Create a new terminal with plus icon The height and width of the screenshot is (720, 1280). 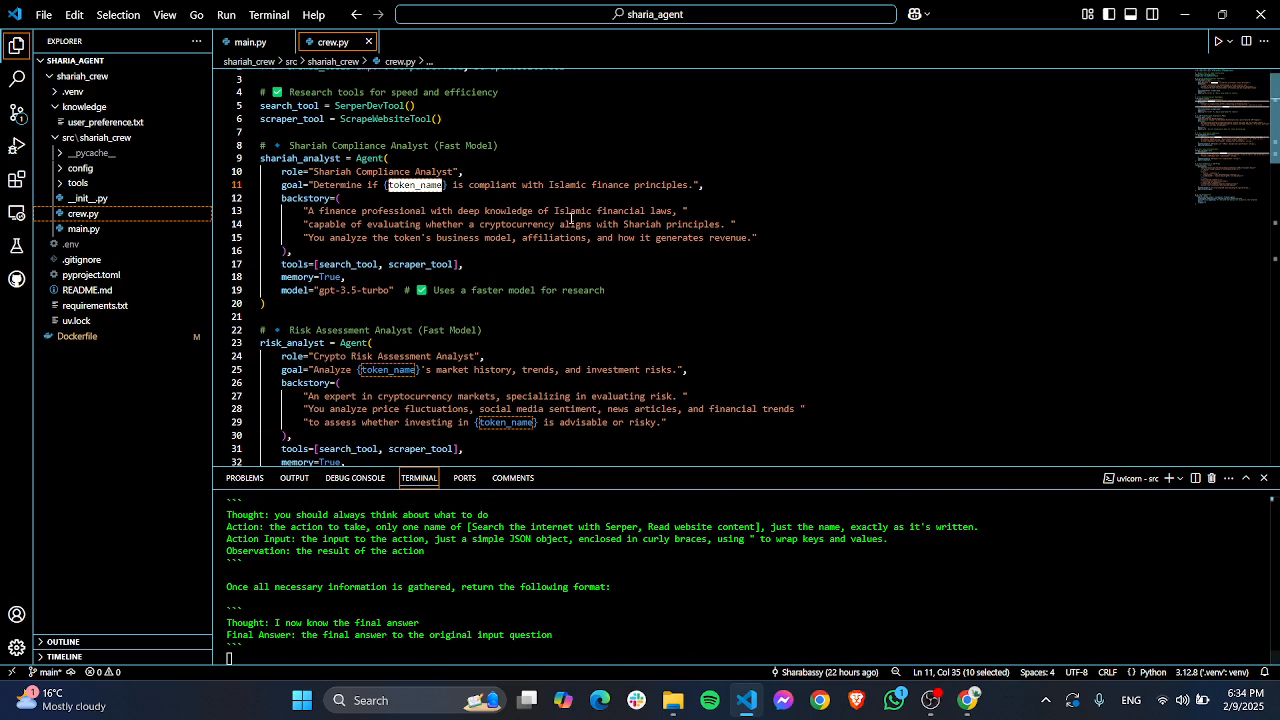tap(1168, 478)
